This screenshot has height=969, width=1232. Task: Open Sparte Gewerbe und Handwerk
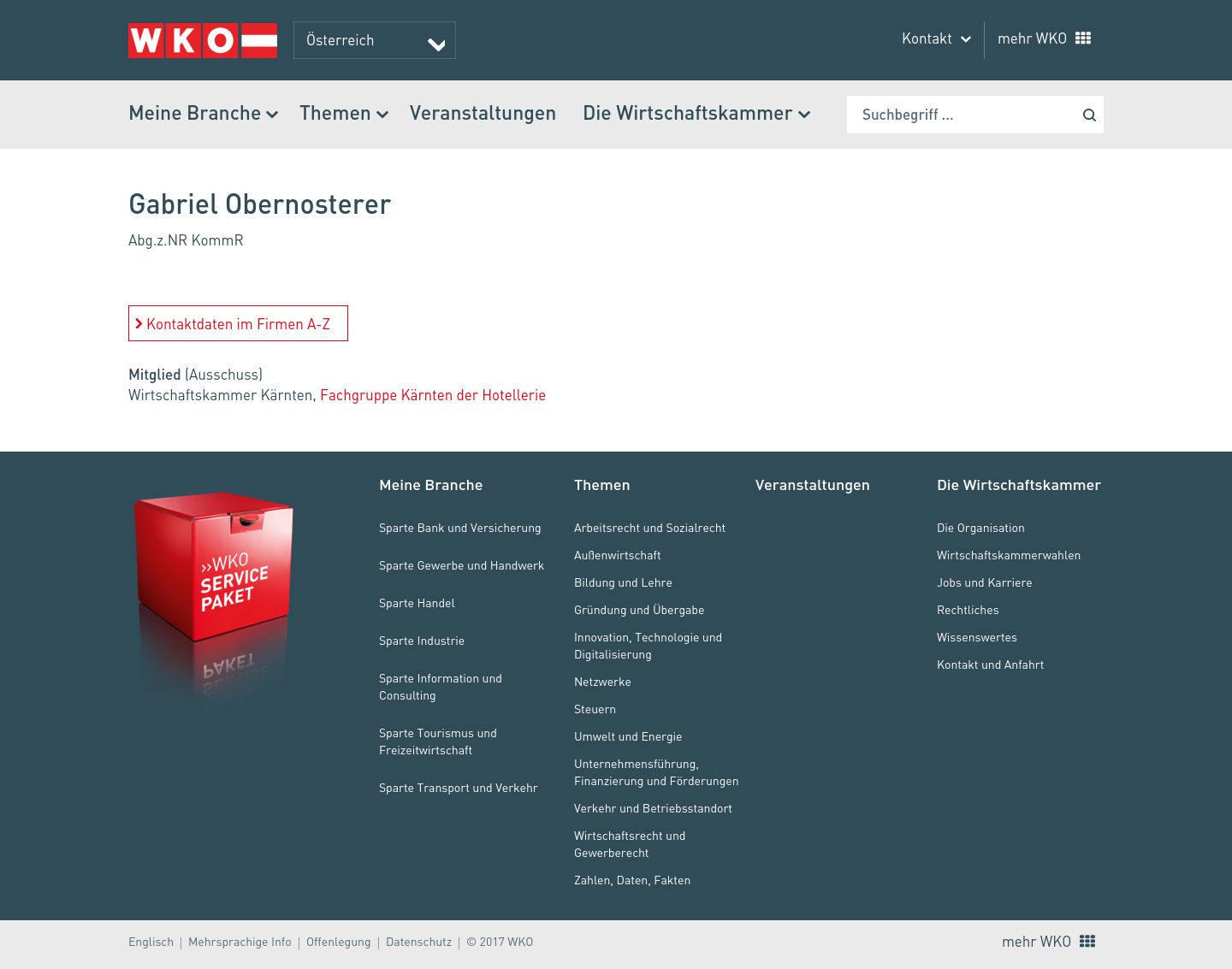tap(462, 565)
